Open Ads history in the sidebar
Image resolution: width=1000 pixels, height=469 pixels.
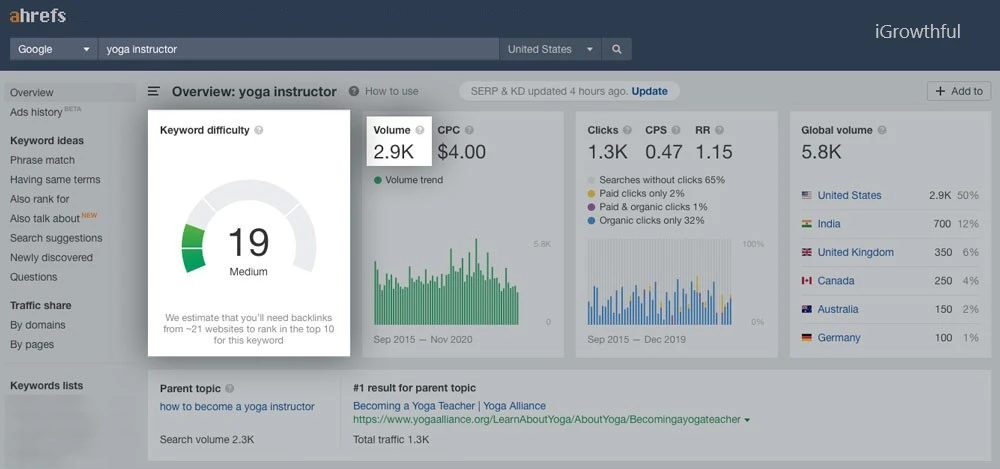(x=36, y=112)
